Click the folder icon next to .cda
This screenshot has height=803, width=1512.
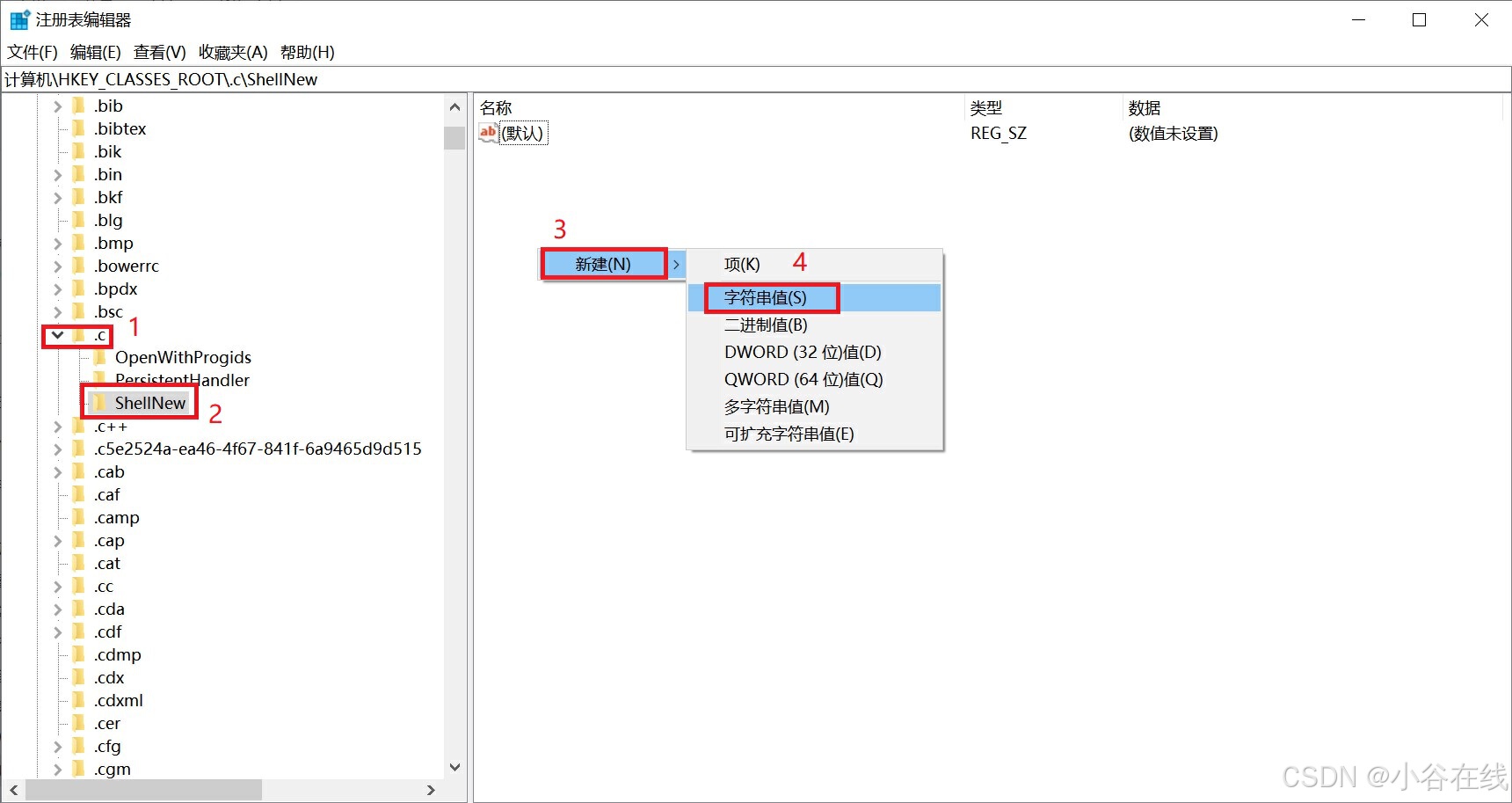point(79,609)
